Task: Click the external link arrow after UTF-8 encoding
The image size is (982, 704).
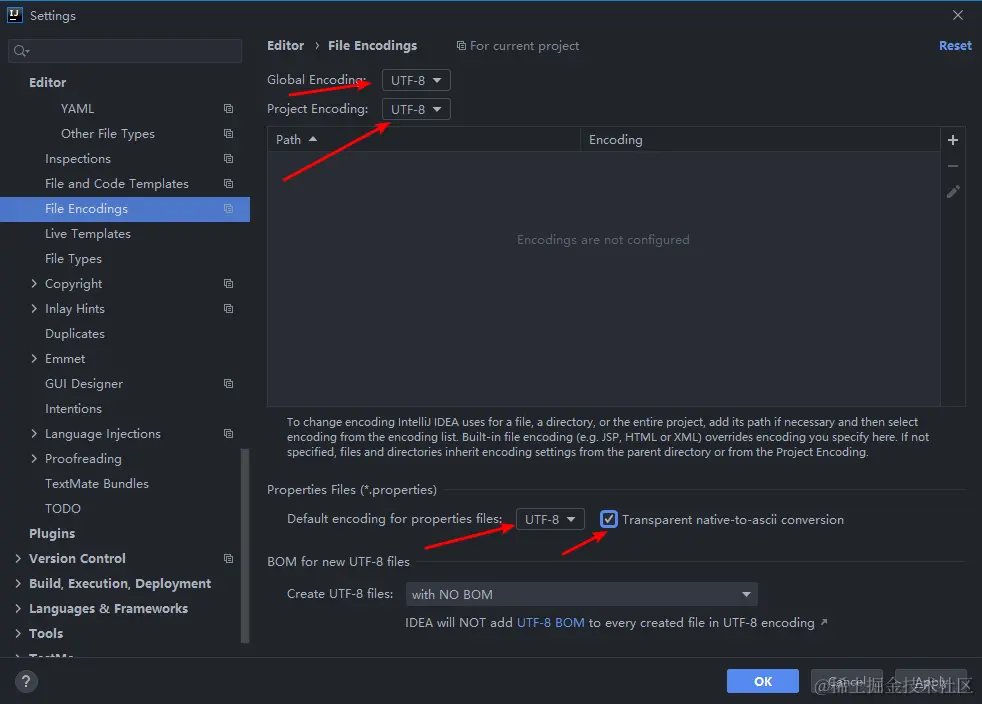Action: coord(824,622)
